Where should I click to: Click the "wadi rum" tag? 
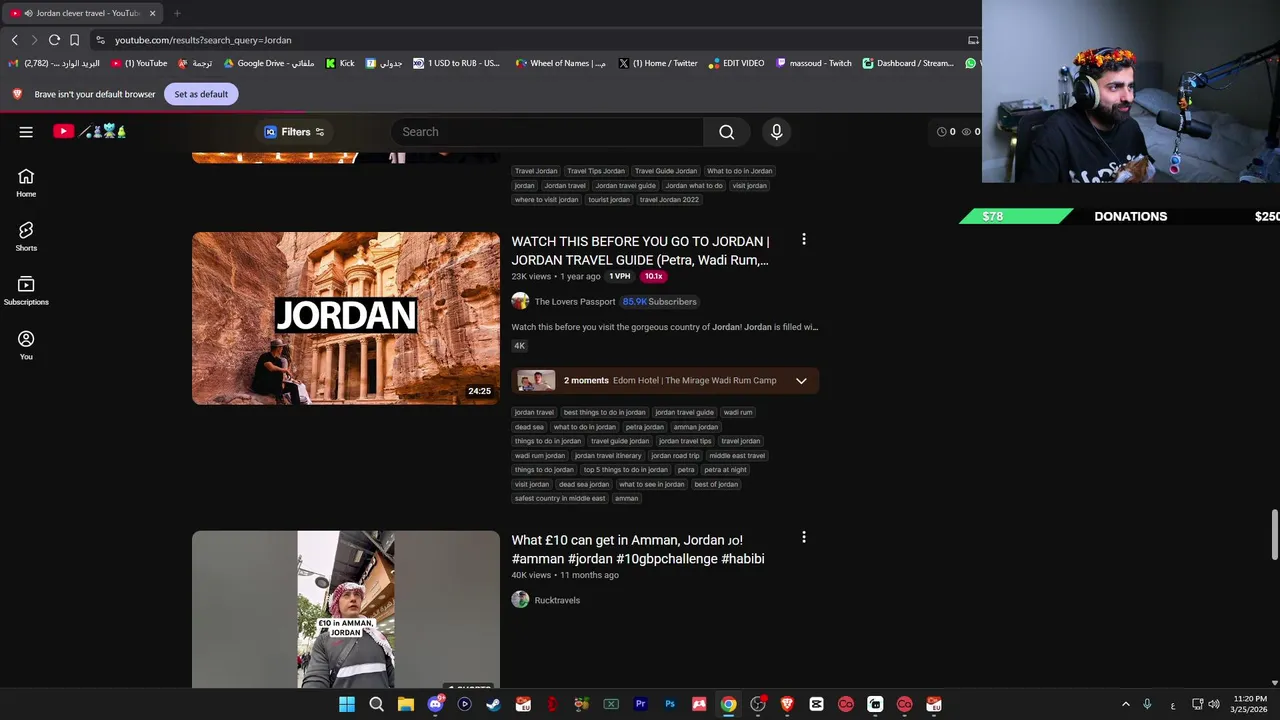pos(738,412)
